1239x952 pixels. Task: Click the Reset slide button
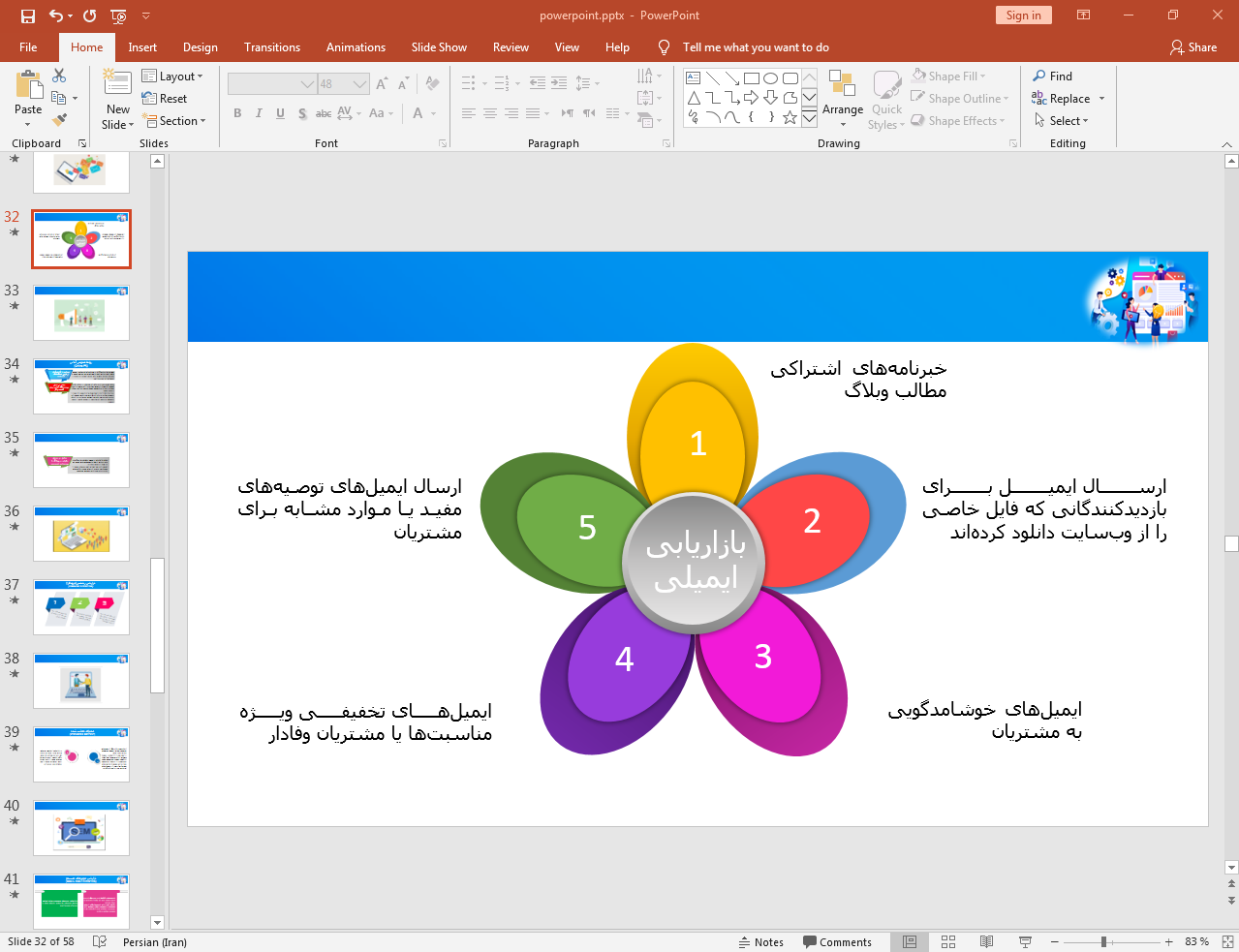(x=165, y=99)
